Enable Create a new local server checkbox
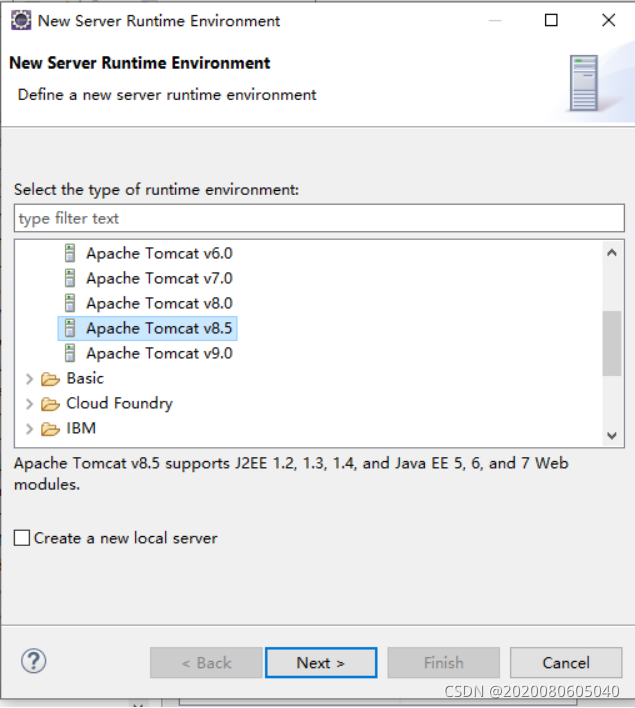 pos(22,538)
